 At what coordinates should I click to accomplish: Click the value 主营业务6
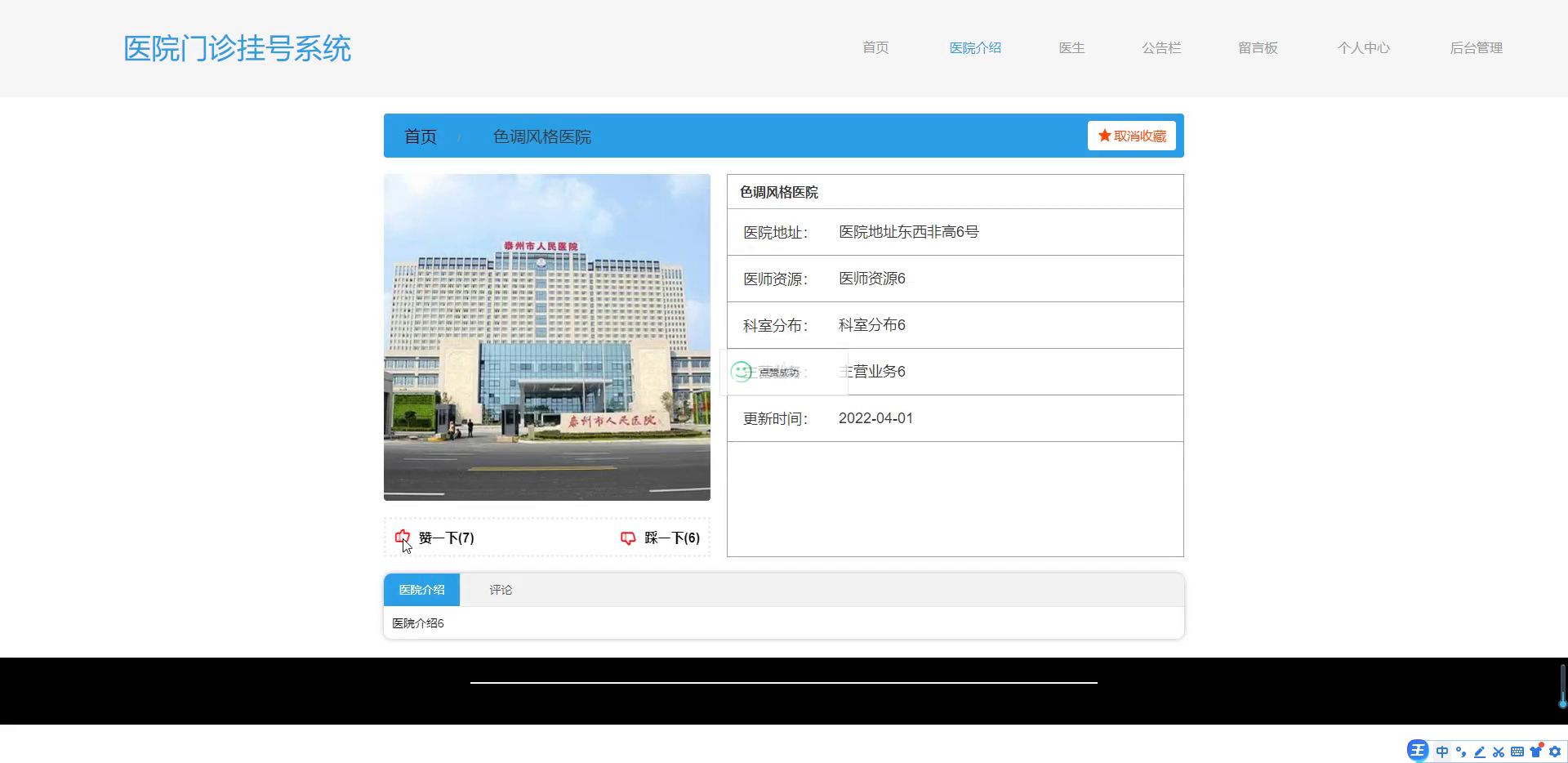pyautogui.click(x=872, y=372)
